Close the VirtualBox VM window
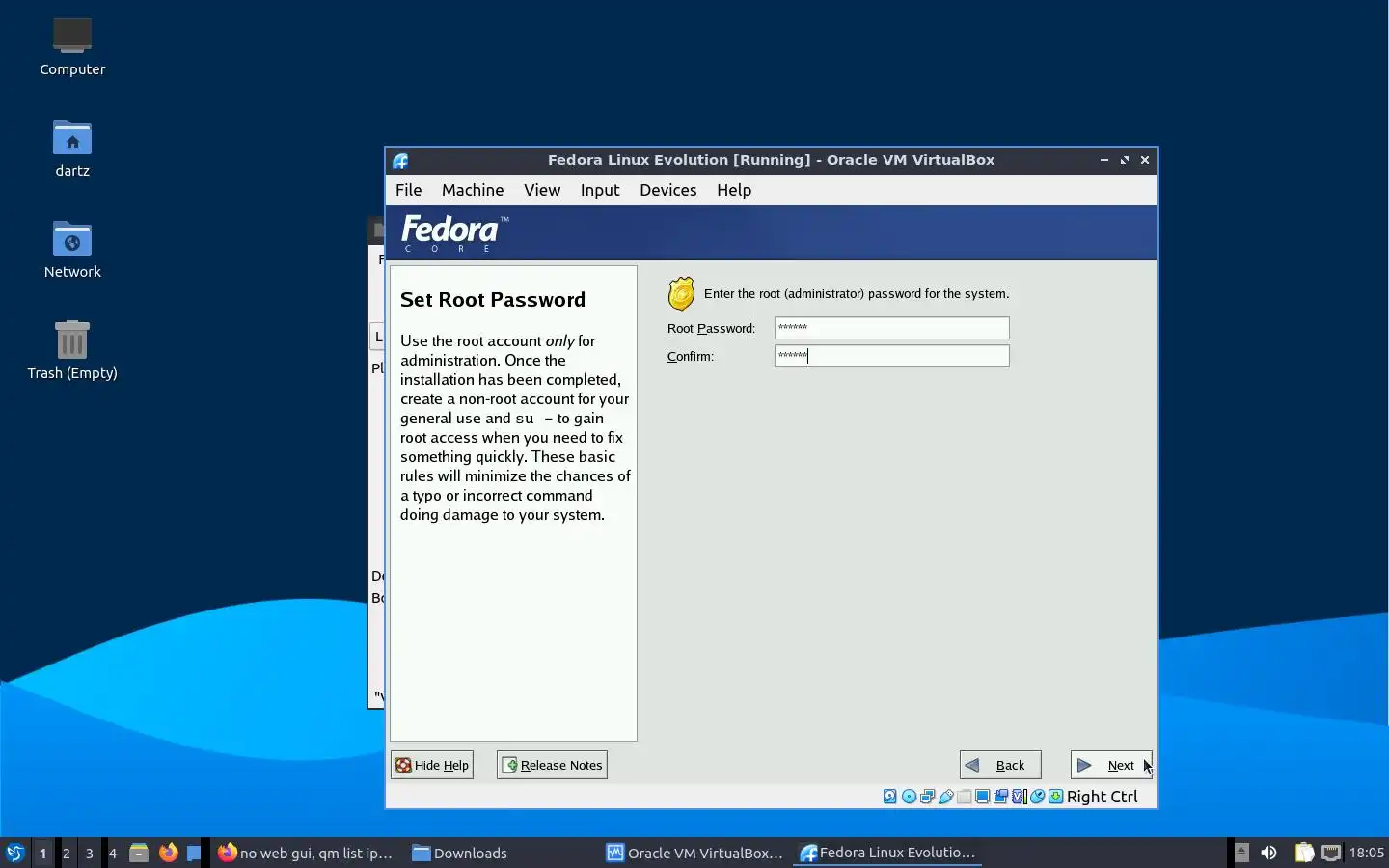Screen dimensions: 1389x868 (x=1145, y=160)
